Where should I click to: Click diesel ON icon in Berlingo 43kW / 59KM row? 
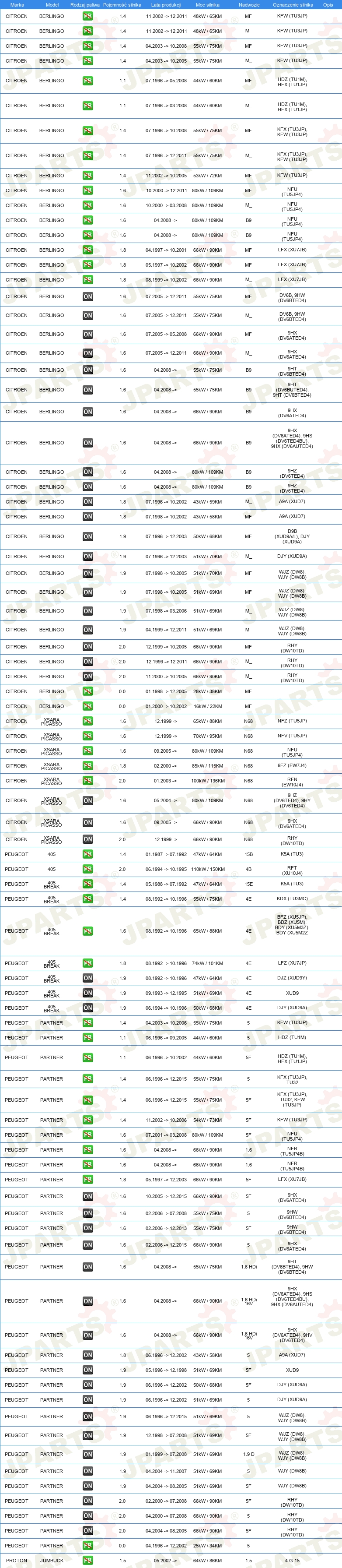coord(88,501)
